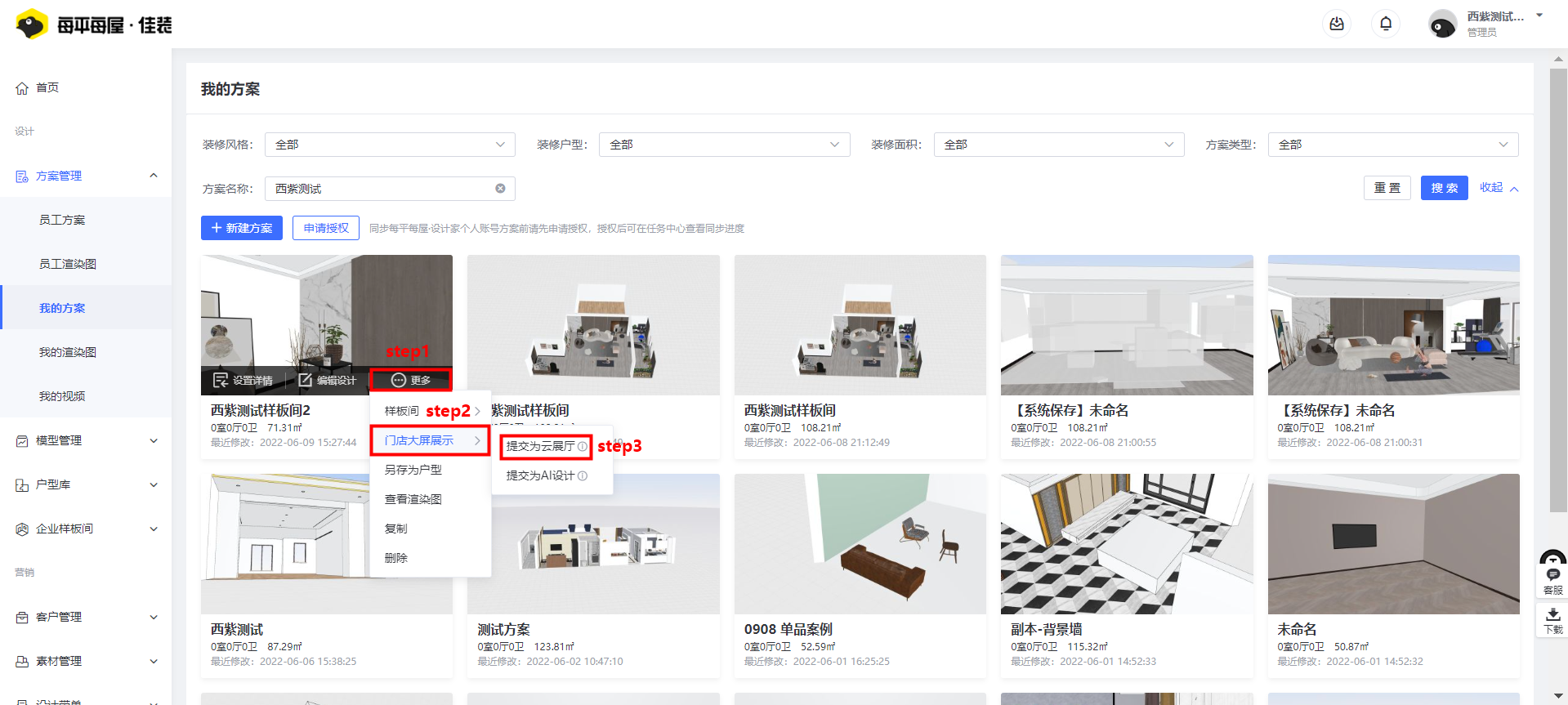The width and height of the screenshot is (1568, 705).
Task: Open the 装修风格 dropdown
Action: 390,145
